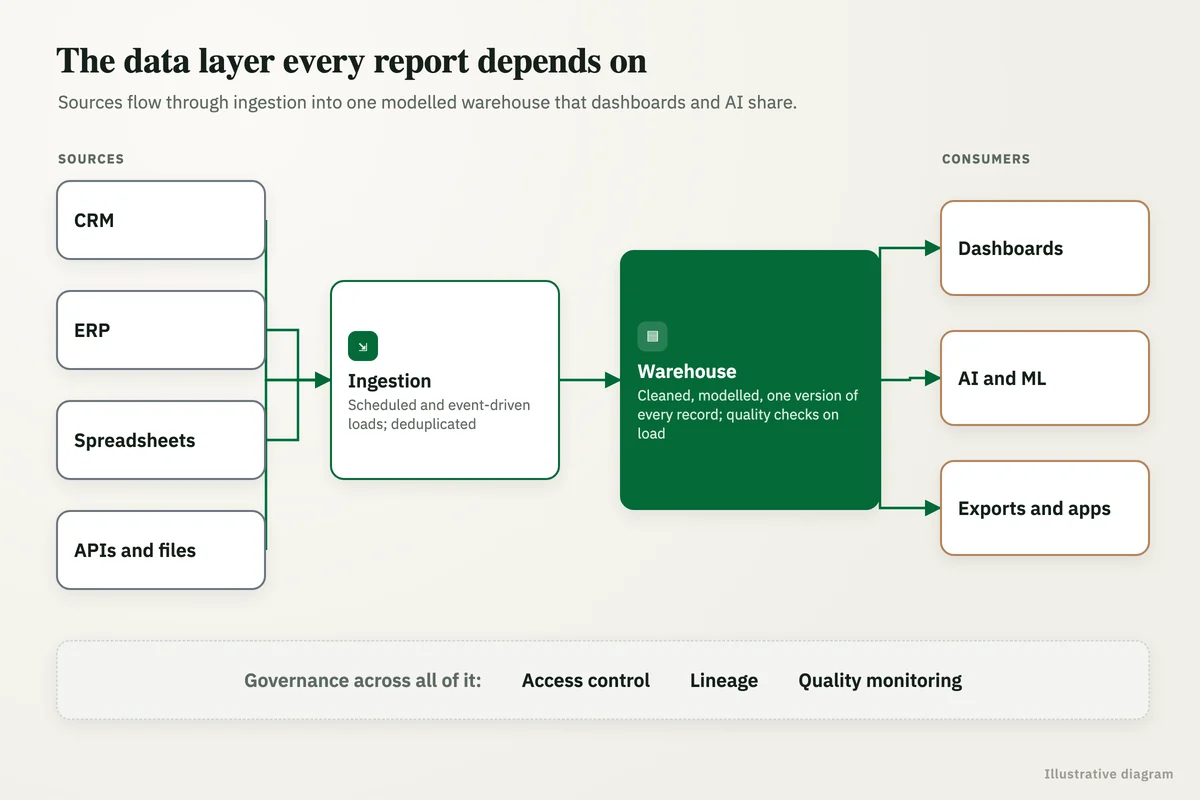Click the Ingestion heading

point(390,381)
